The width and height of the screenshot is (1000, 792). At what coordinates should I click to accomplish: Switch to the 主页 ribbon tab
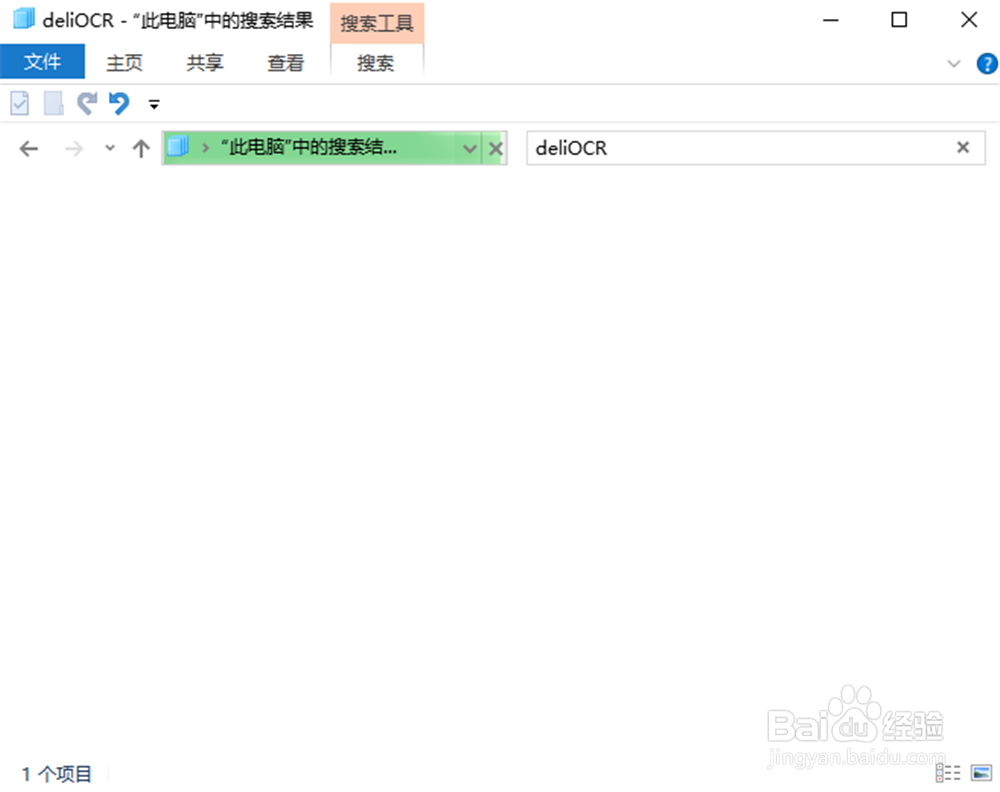(x=124, y=62)
